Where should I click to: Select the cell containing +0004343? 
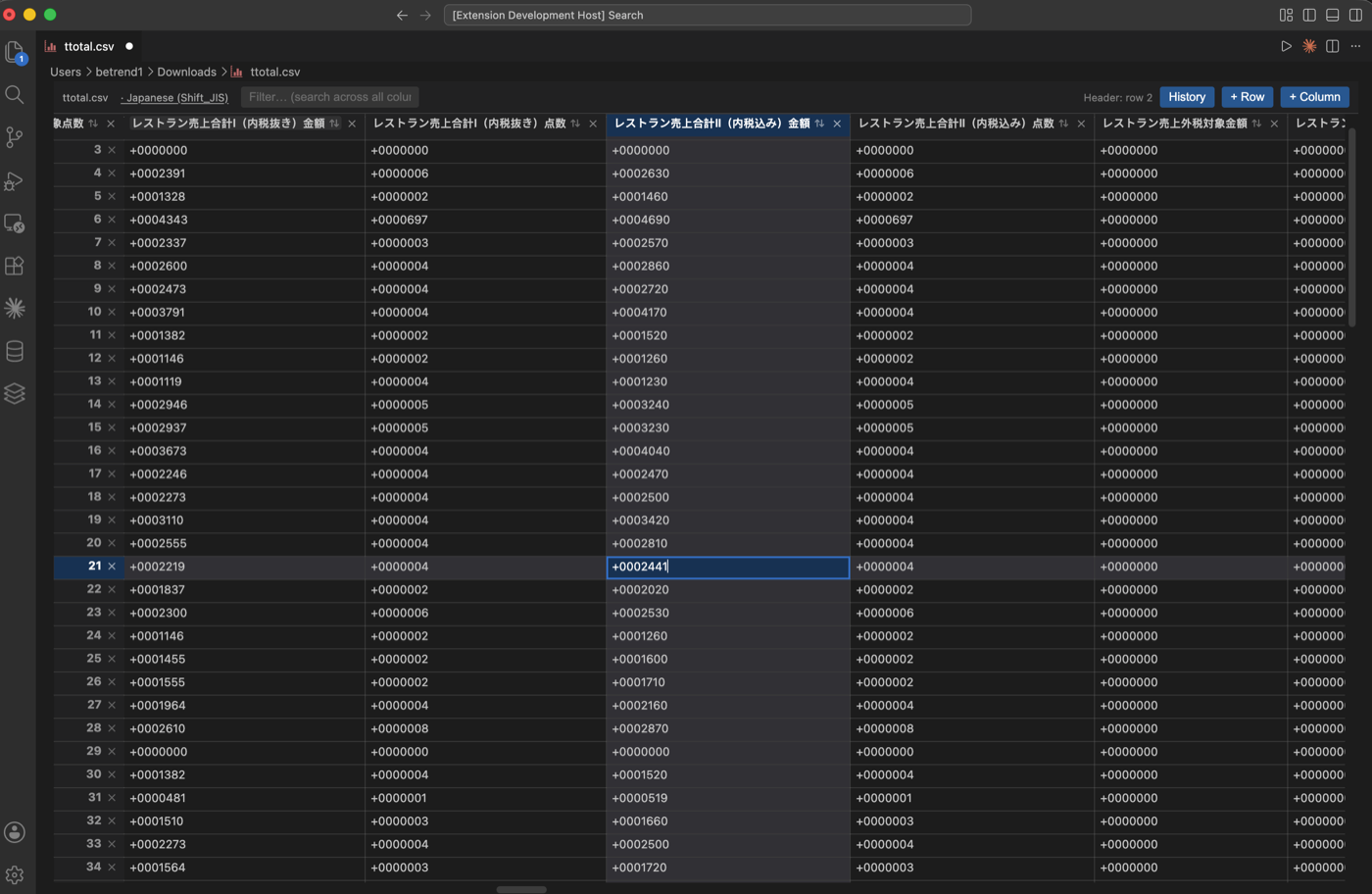coord(244,220)
